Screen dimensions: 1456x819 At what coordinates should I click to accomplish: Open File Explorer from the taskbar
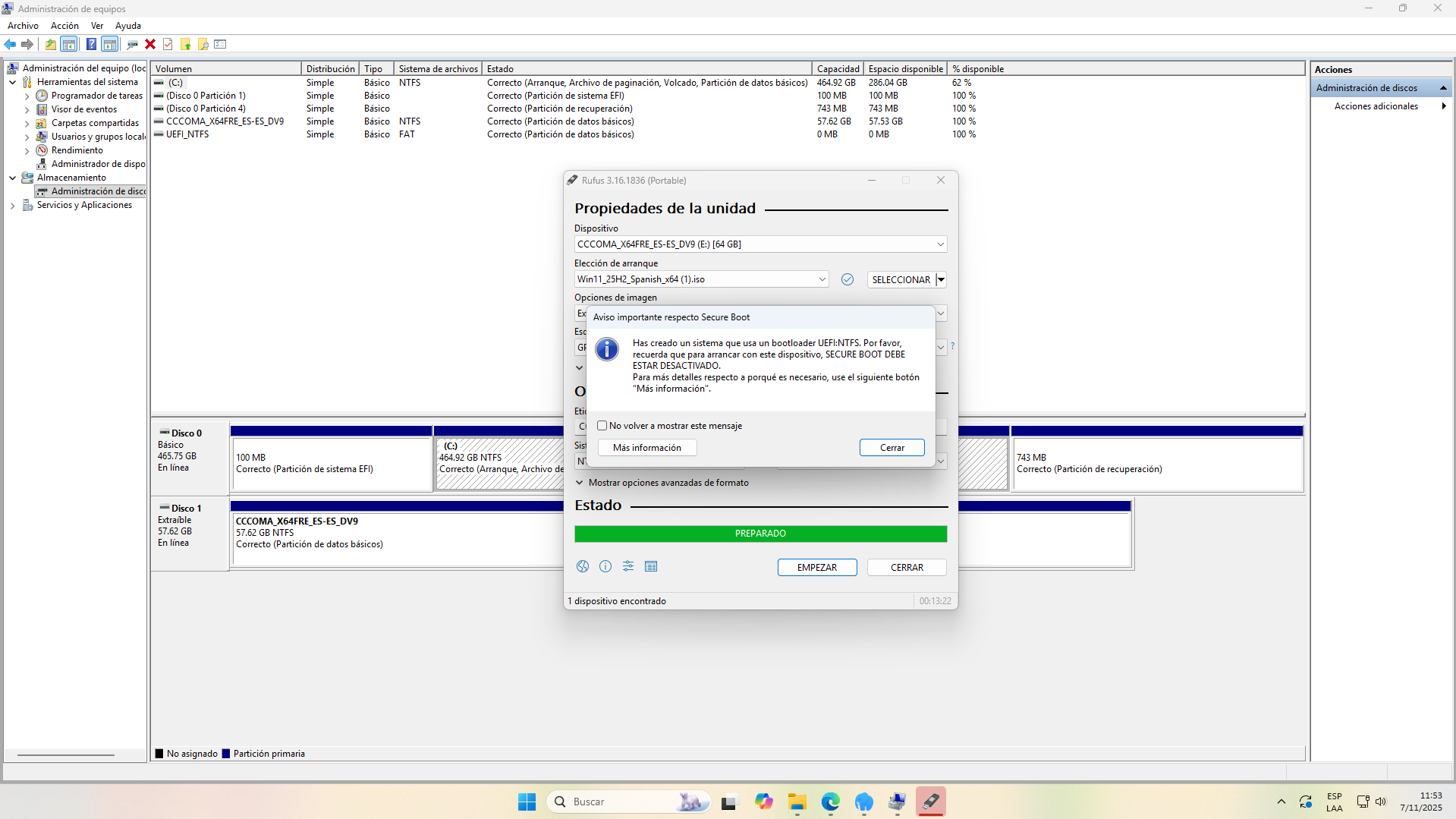797,802
